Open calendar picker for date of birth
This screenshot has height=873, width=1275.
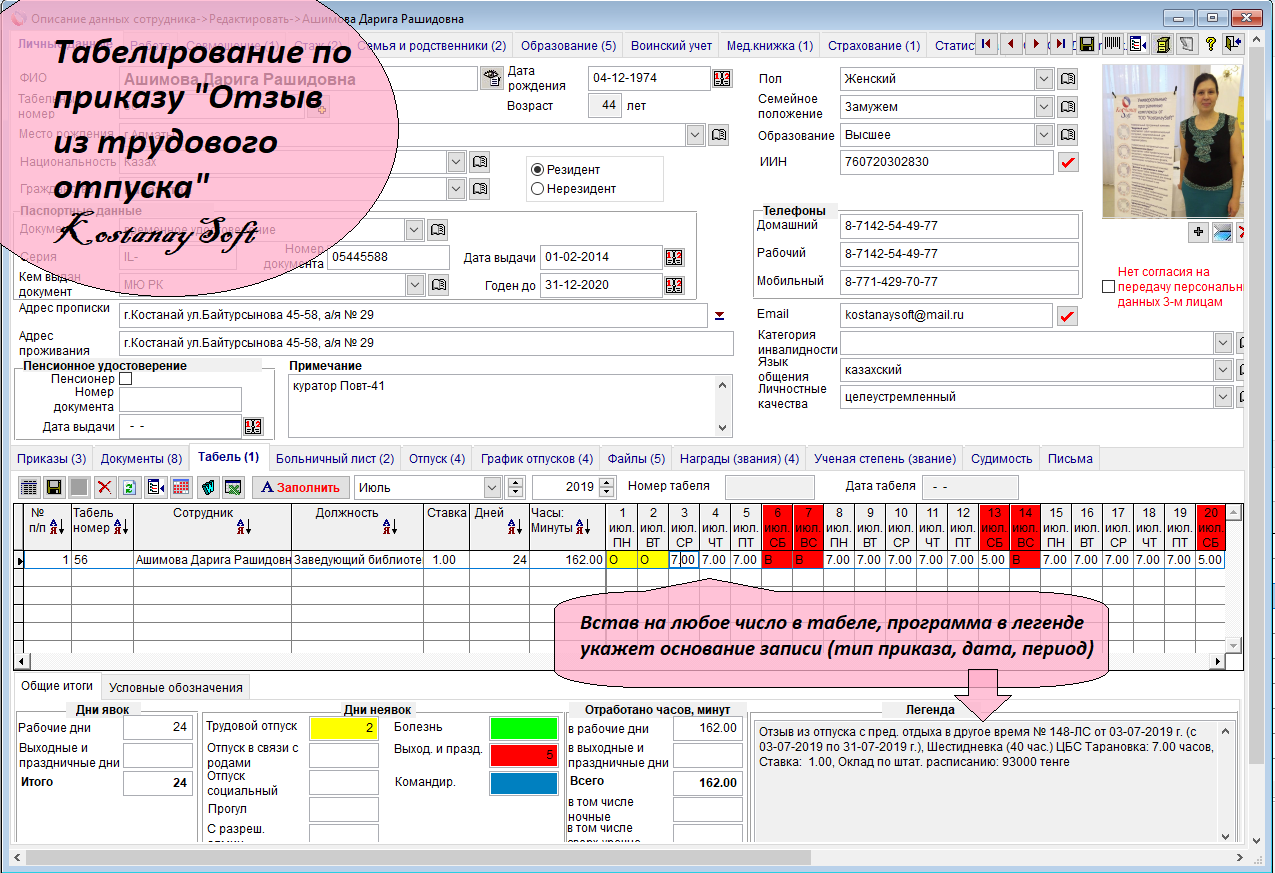point(722,79)
